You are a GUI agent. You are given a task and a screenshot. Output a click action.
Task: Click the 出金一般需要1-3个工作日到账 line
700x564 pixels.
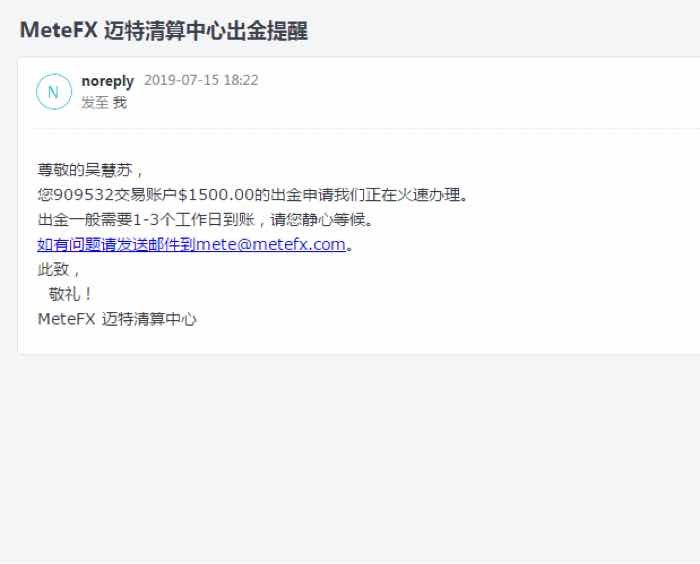(146, 219)
